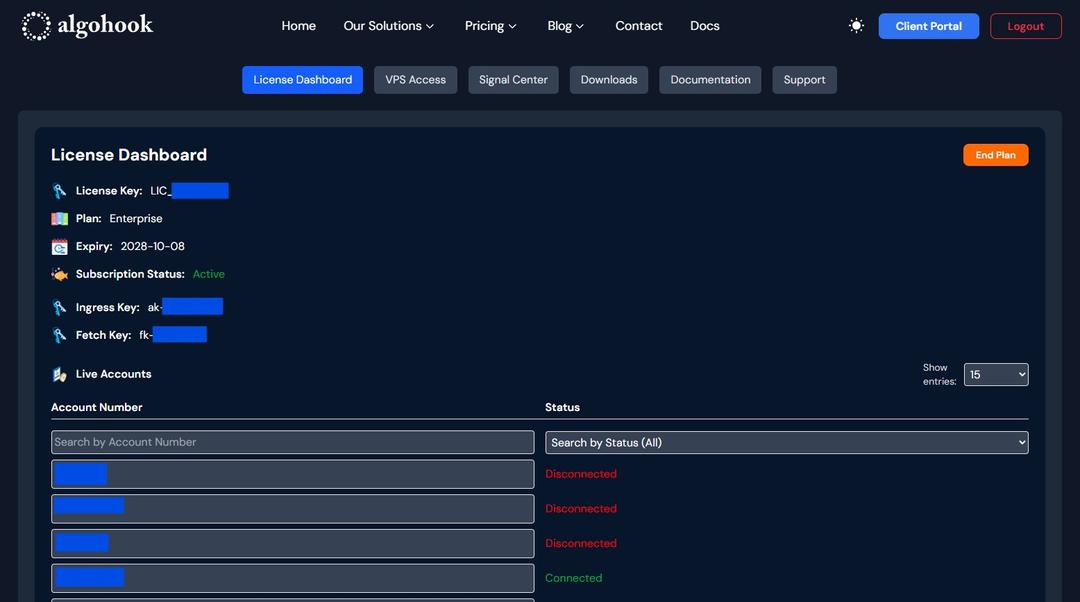
Task: Click the algohook logo icon
Action: coord(36,26)
